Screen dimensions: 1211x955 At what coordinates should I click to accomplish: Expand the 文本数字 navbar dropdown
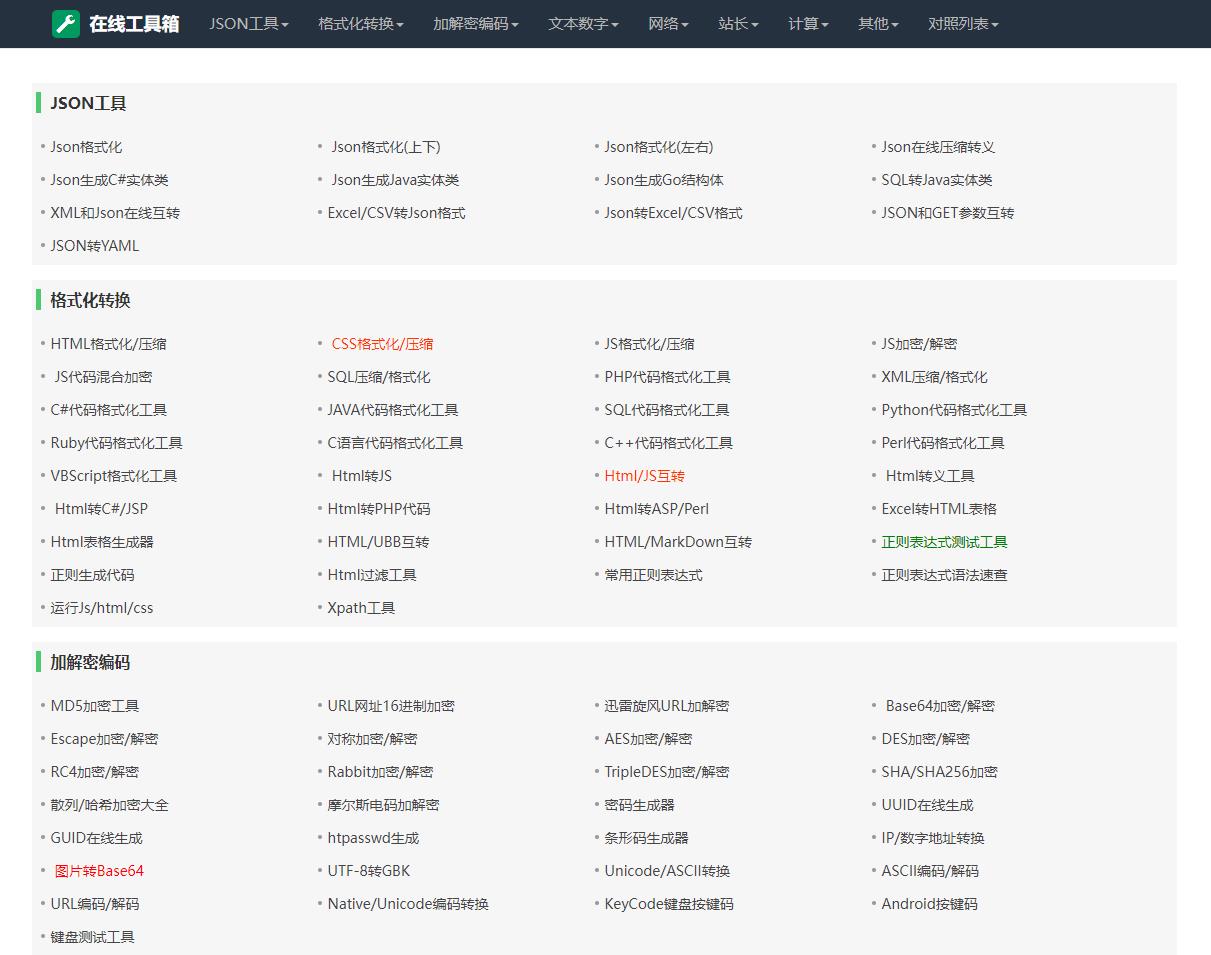tap(583, 24)
